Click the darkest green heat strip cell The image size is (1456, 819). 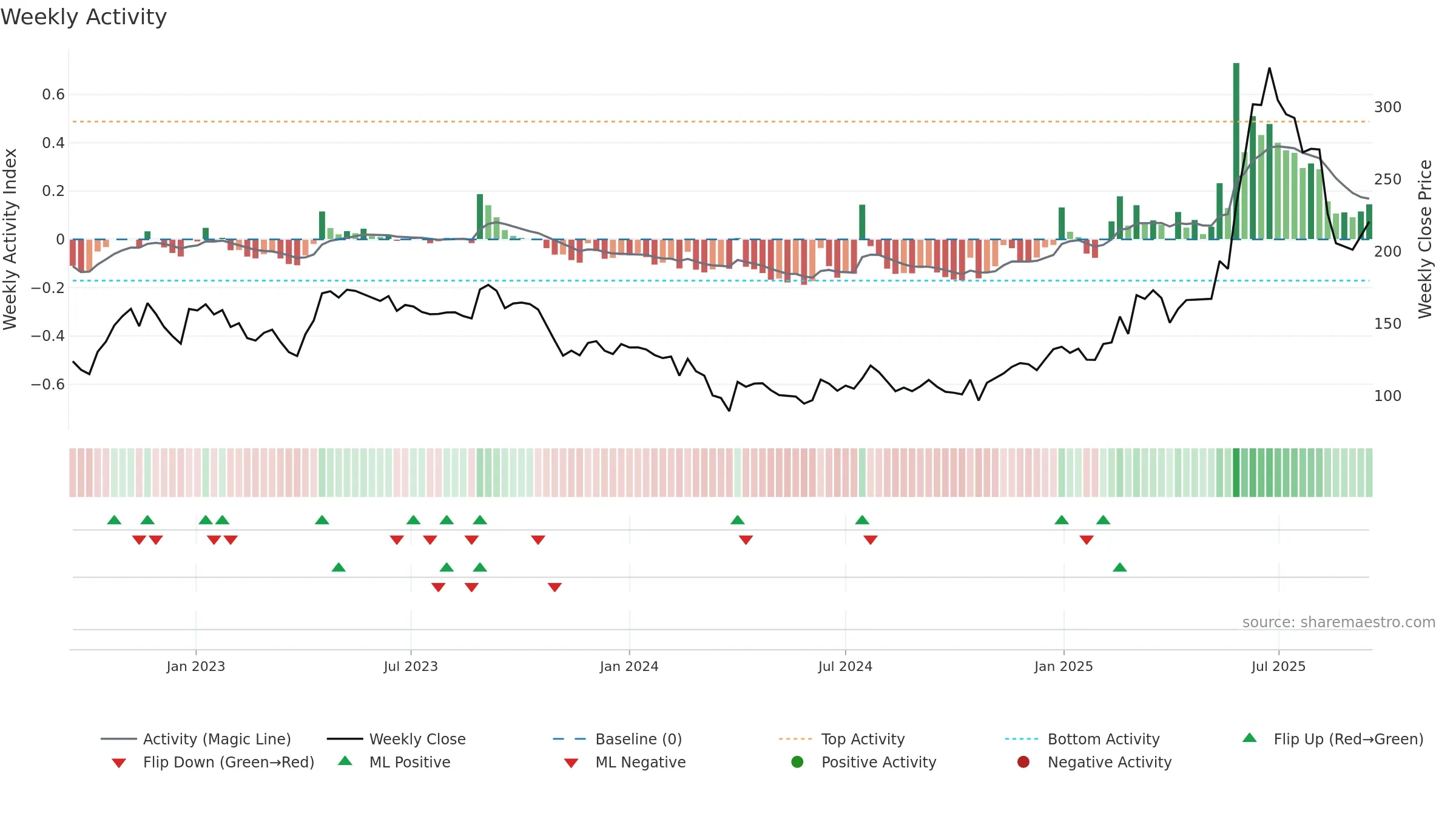1236,473
